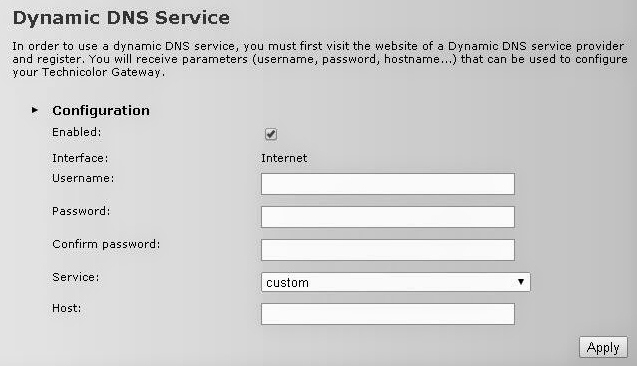Click the Confirm password: label
Image resolution: width=637 pixels, height=366 pixels.
pos(106,244)
